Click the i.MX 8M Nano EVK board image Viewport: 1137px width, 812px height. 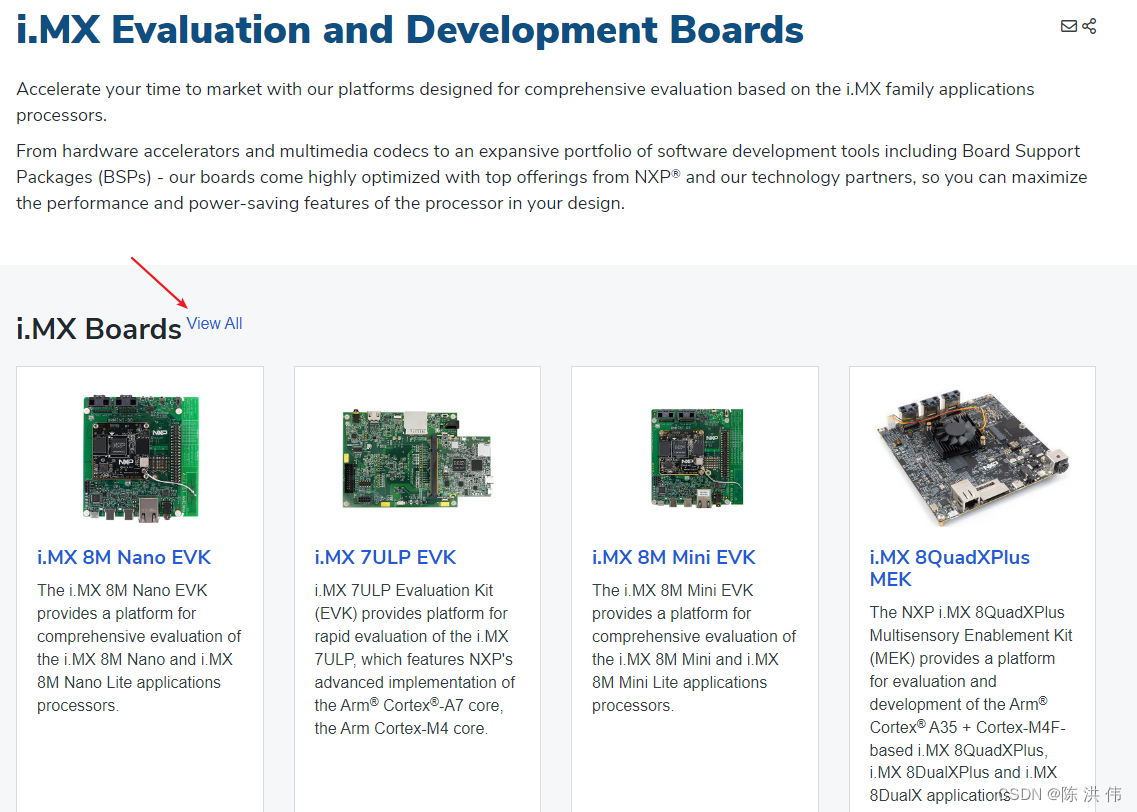139,455
